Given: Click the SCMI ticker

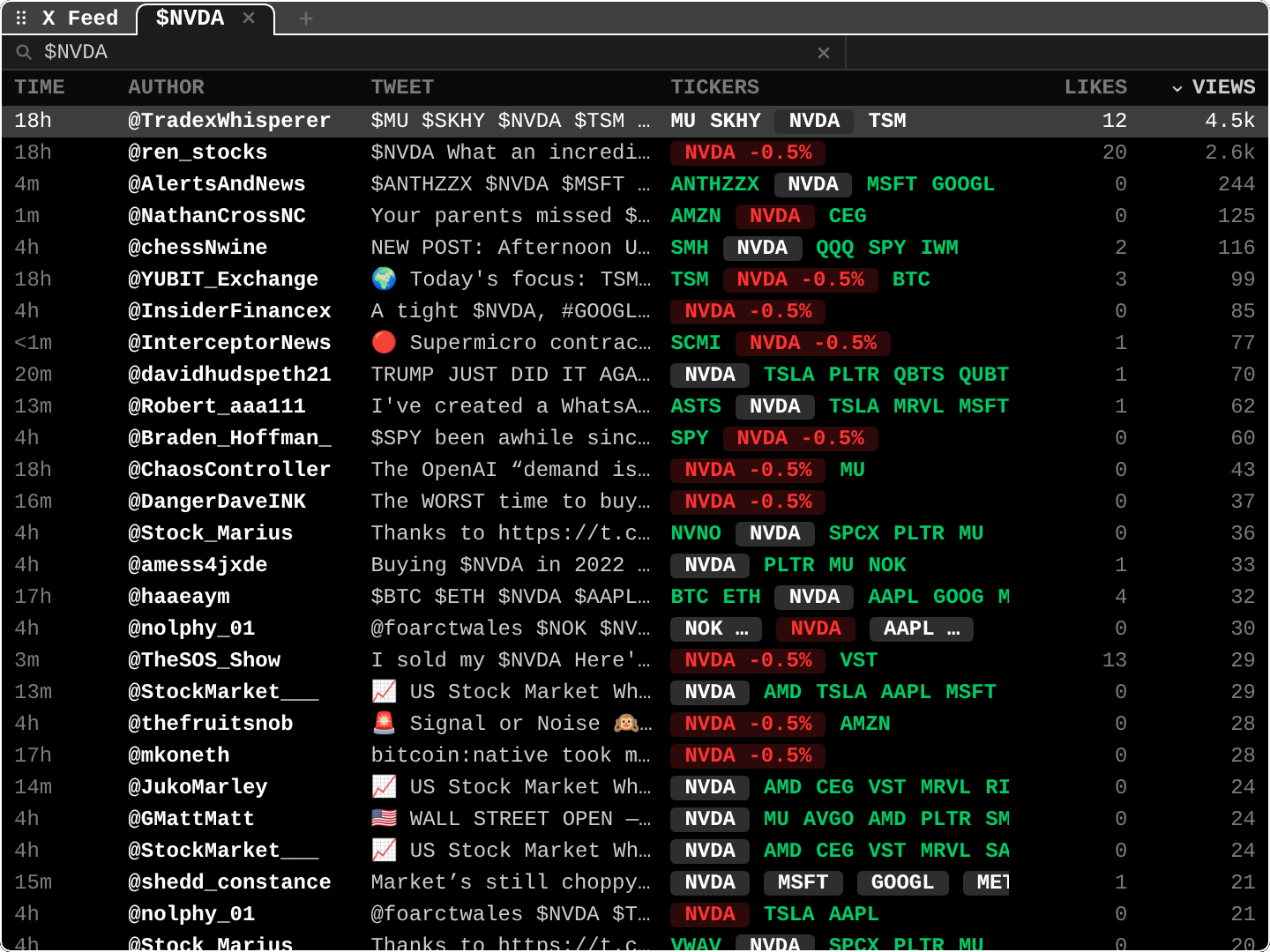Looking at the screenshot, I should [696, 343].
